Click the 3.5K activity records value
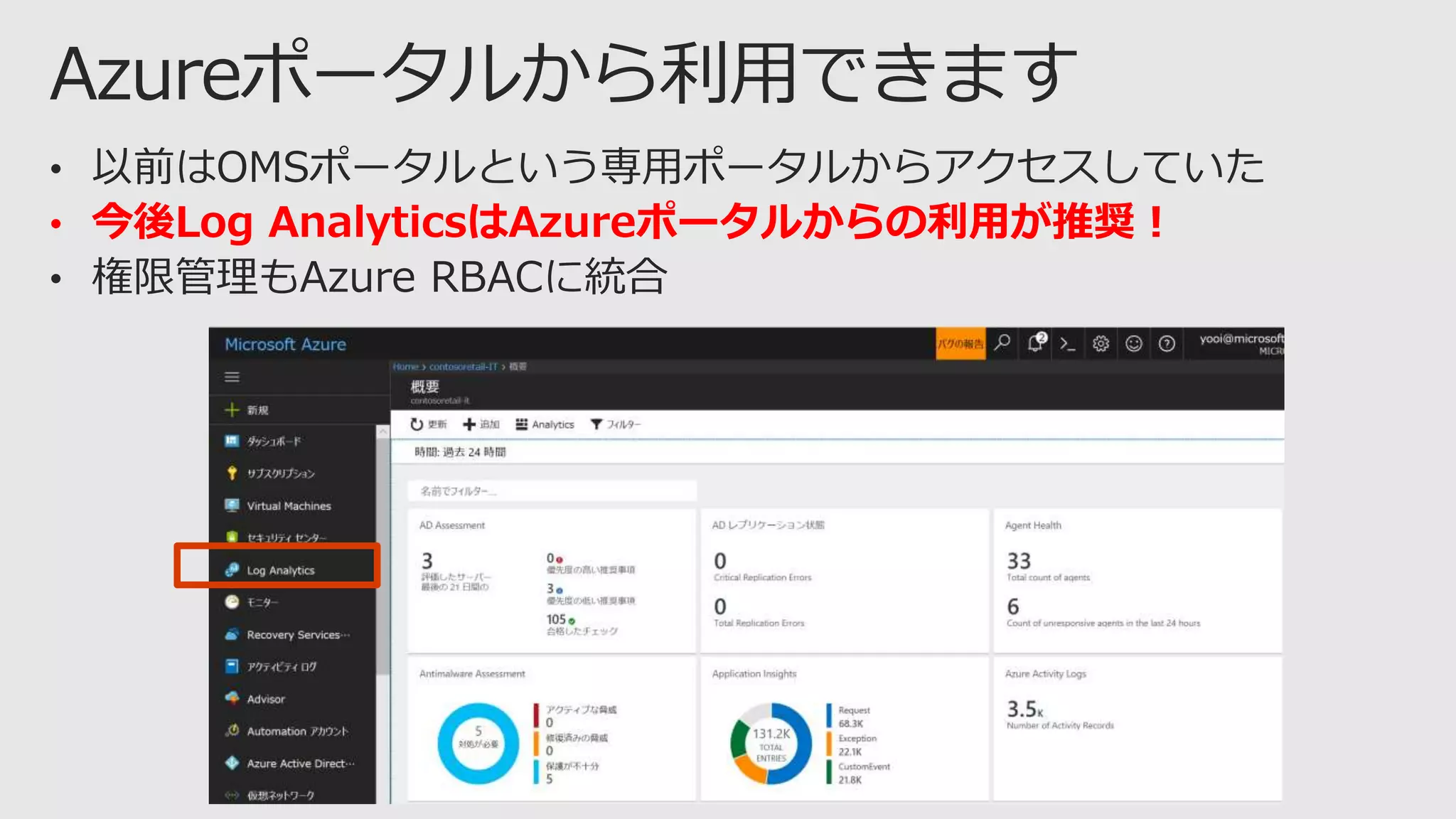 [1024, 709]
